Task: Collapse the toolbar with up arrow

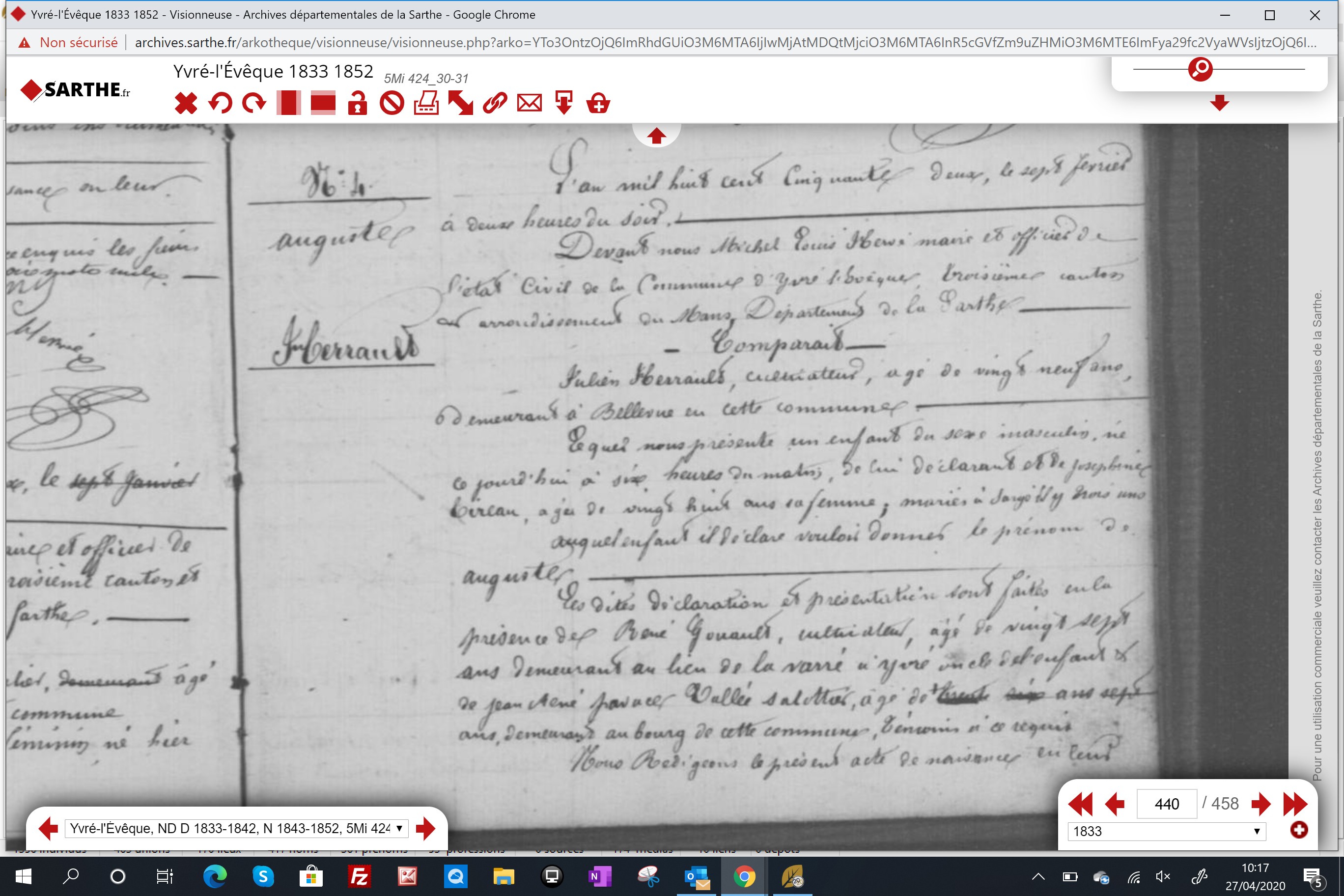Action: [656, 136]
